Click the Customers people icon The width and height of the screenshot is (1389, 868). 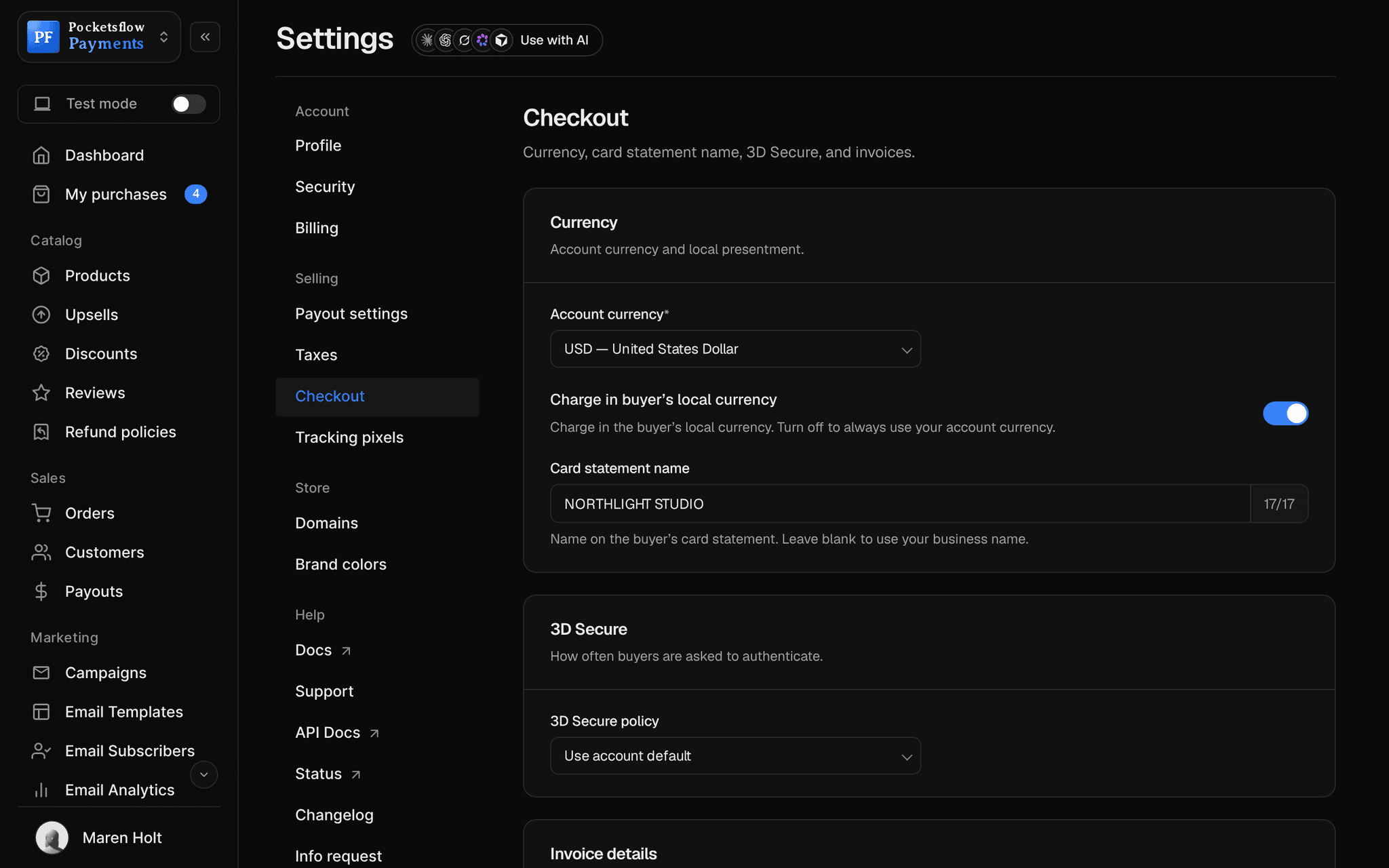tap(41, 553)
